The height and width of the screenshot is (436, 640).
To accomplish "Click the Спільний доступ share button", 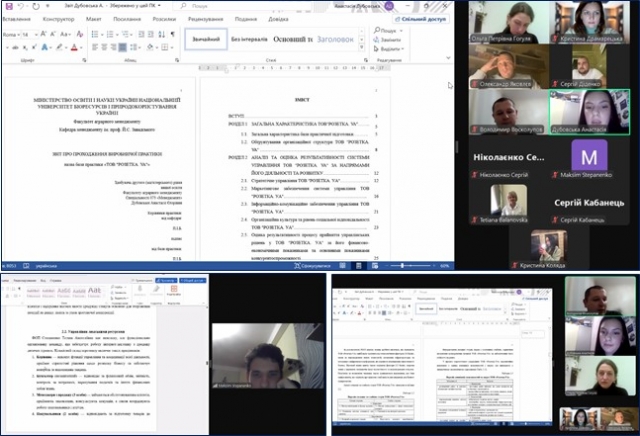I will [x=422, y=18].
